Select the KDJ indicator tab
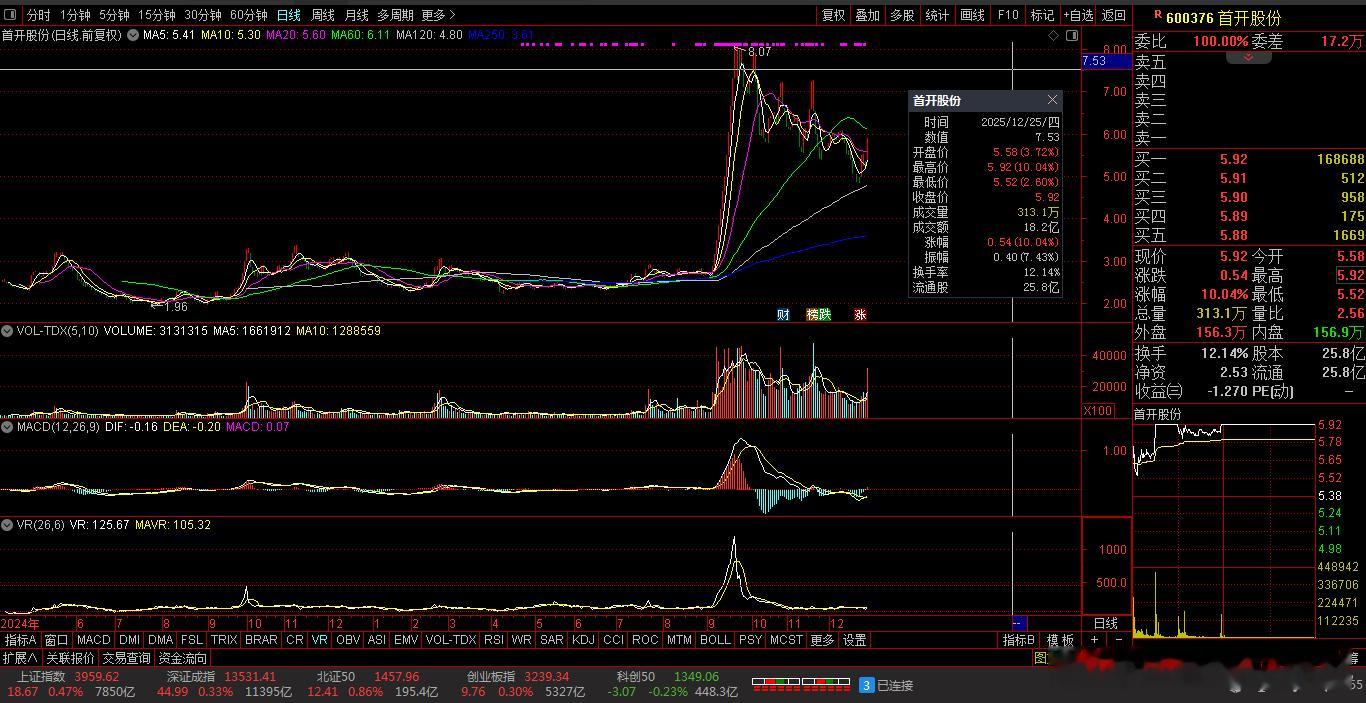The height and width of the screenshot is (703, 1366). click(x=583, y=640)
